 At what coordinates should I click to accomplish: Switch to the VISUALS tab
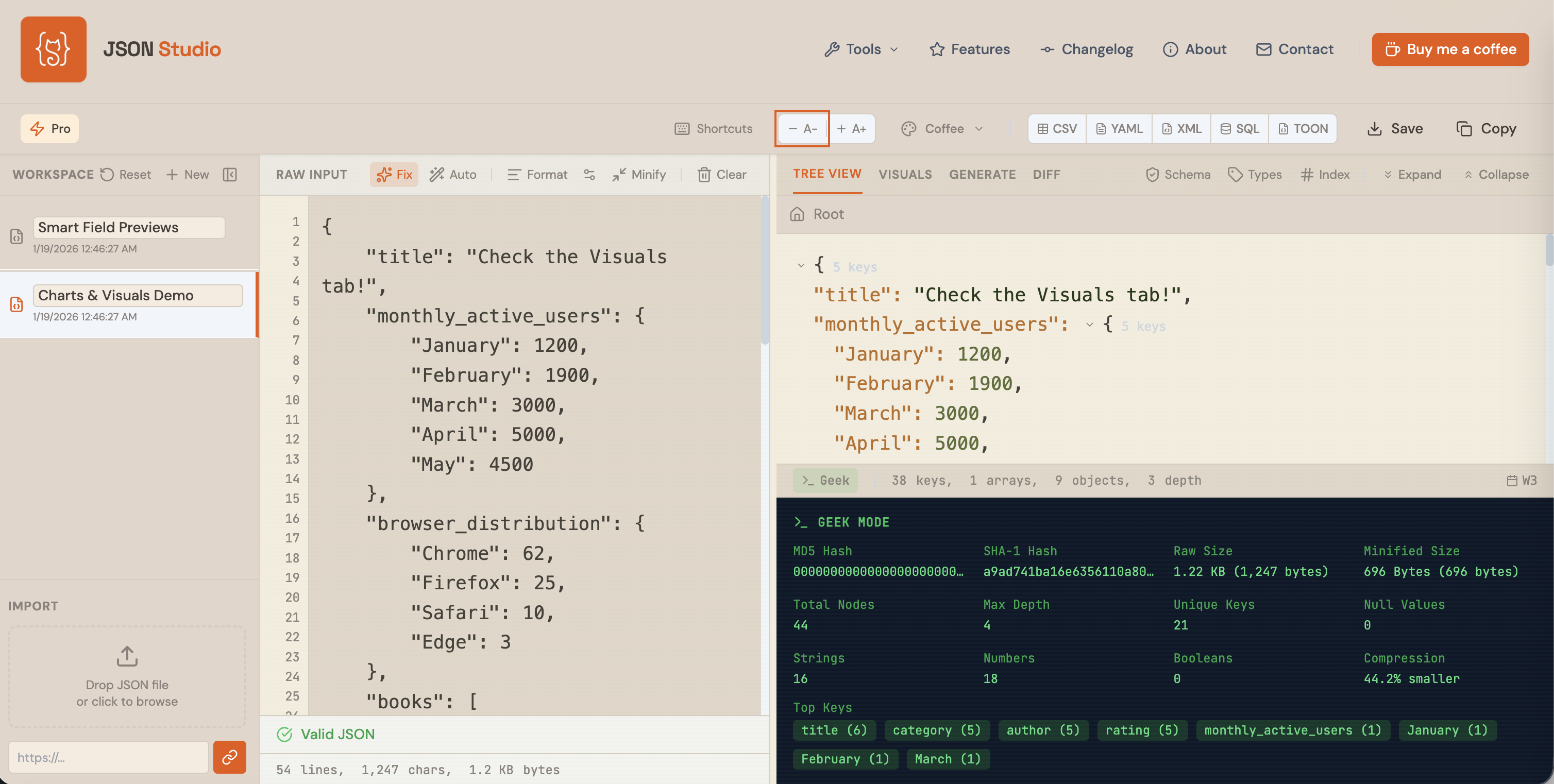coord(905,174)
